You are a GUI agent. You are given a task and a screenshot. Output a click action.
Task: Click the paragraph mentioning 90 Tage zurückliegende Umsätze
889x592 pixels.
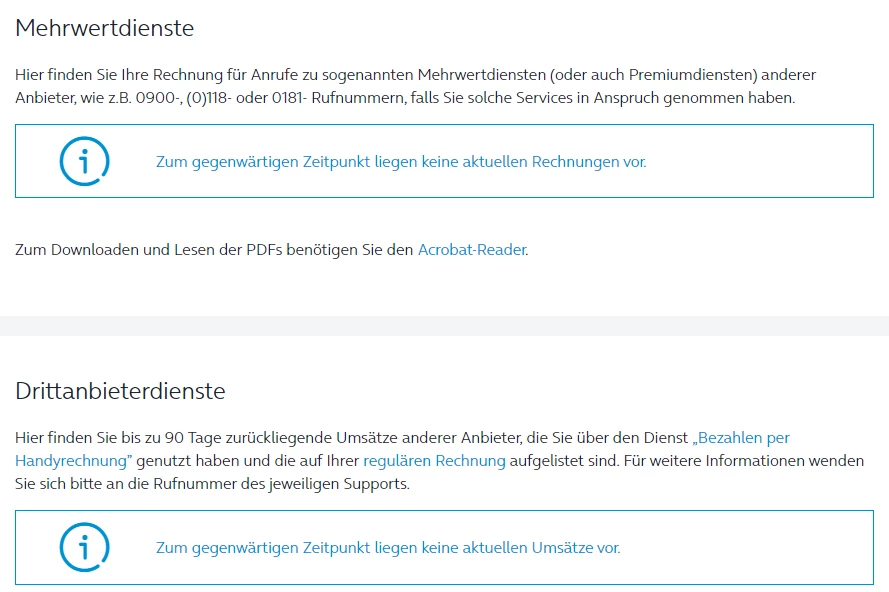(300, 438)
